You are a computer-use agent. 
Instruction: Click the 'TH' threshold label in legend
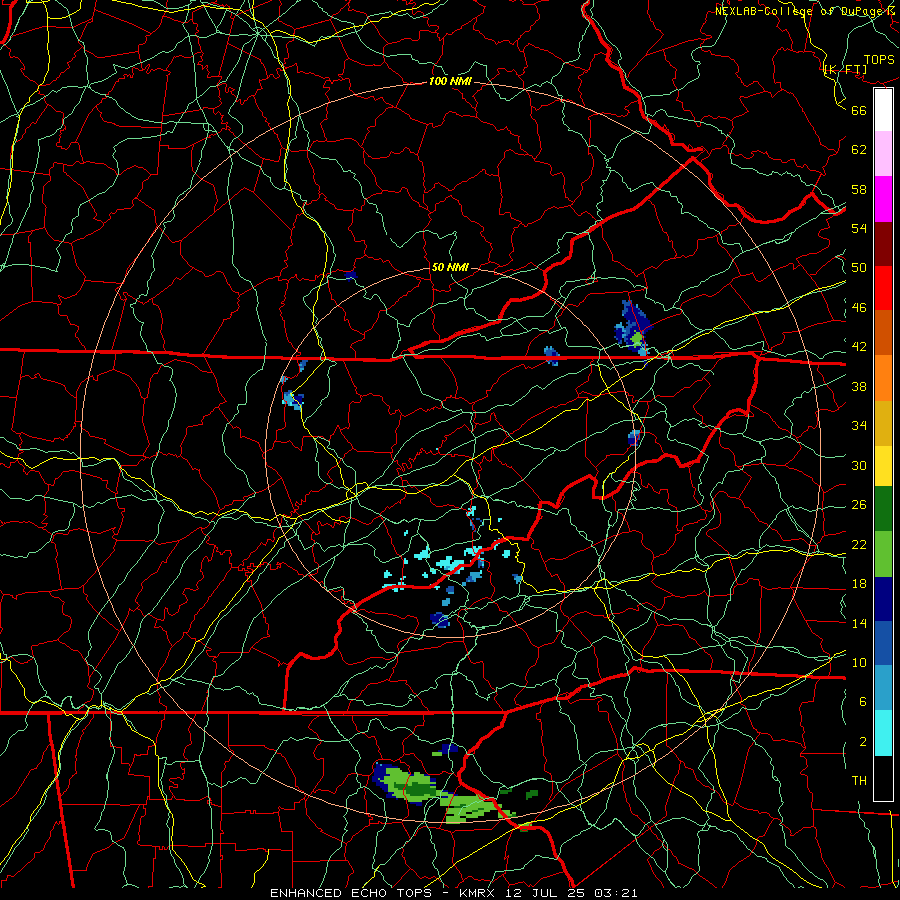click(859, 781)
